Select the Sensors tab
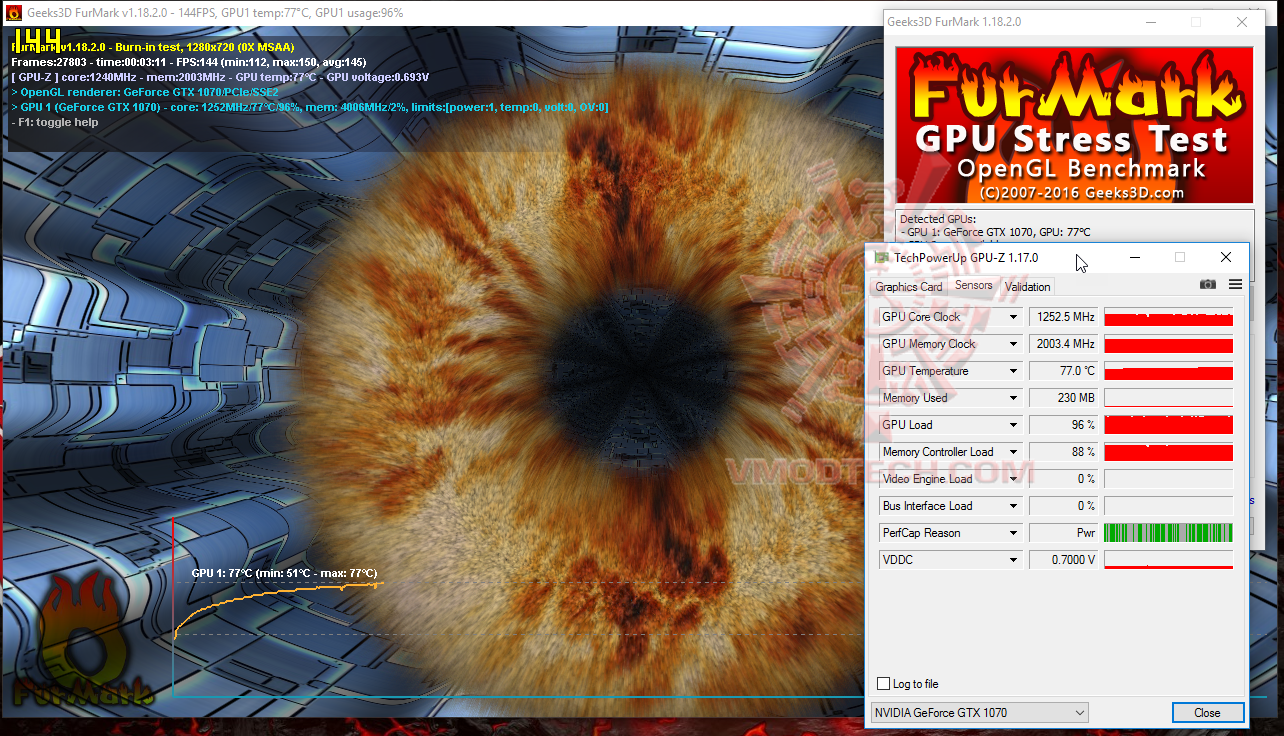The width and height of the screenshot is (1284, 736). coord(974,285)
